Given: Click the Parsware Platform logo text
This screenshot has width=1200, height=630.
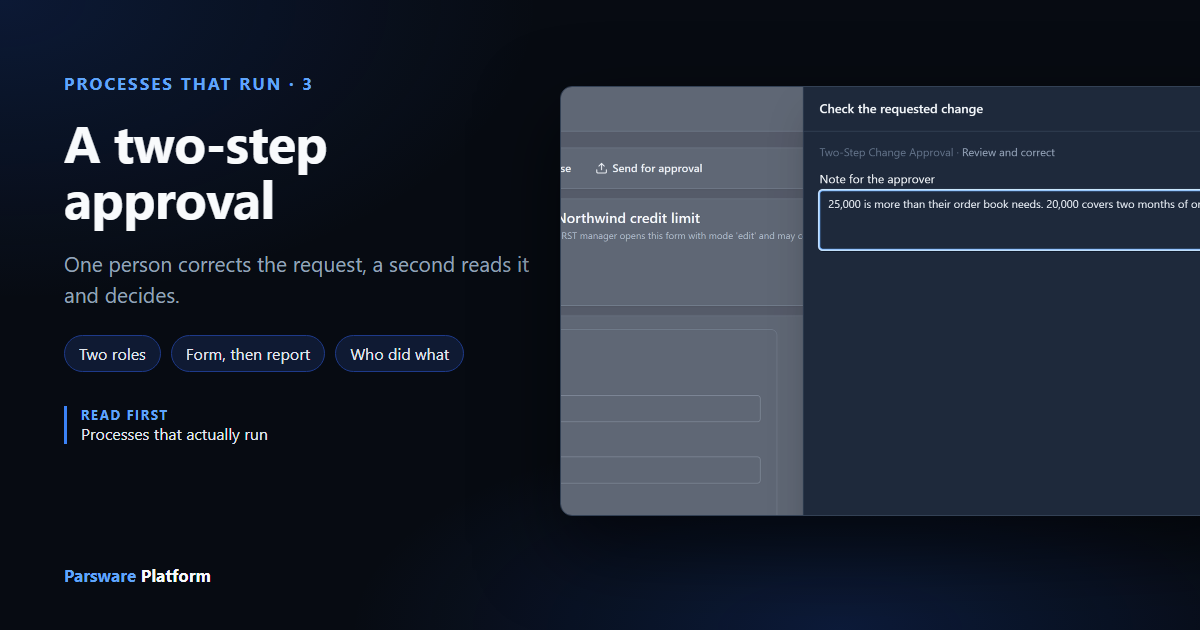Looking at the screenshot, I should (x=137, y=576).
